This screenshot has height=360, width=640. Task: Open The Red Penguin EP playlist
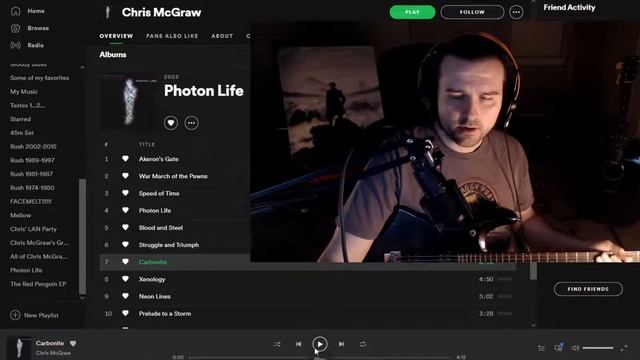pyautogui.click(x=38, y=284)
